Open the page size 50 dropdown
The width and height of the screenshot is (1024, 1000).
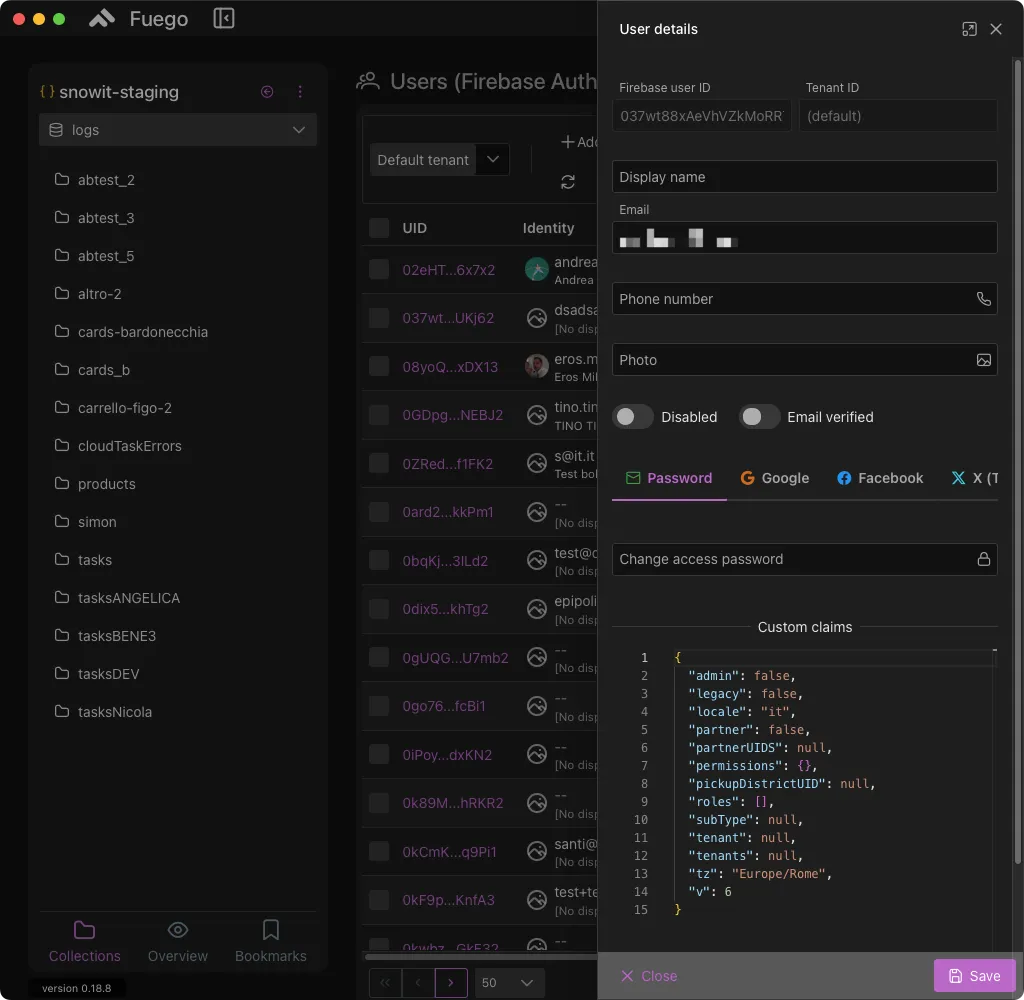tap(509, 983)
